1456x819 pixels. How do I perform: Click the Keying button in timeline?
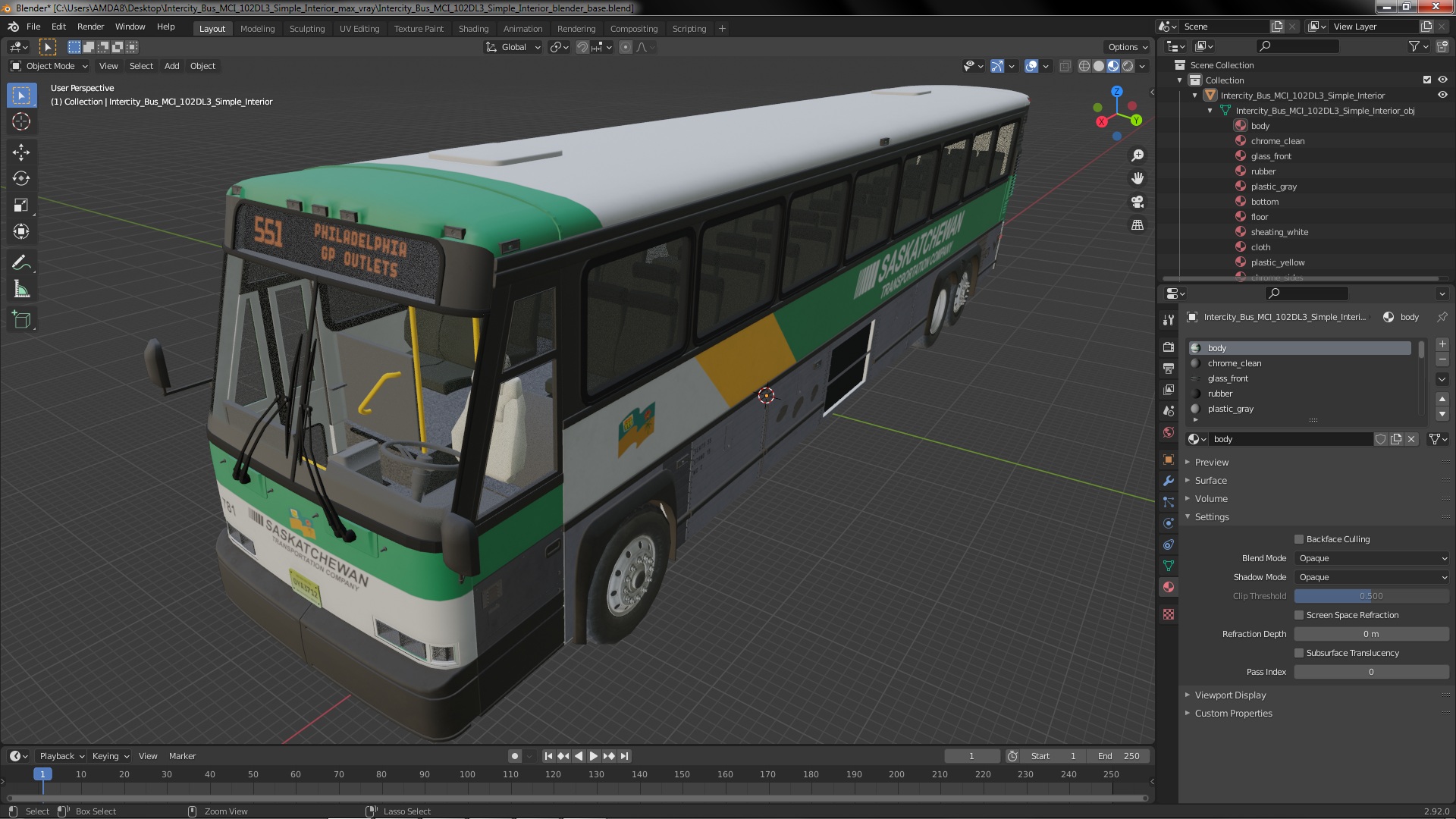(110, 756)
